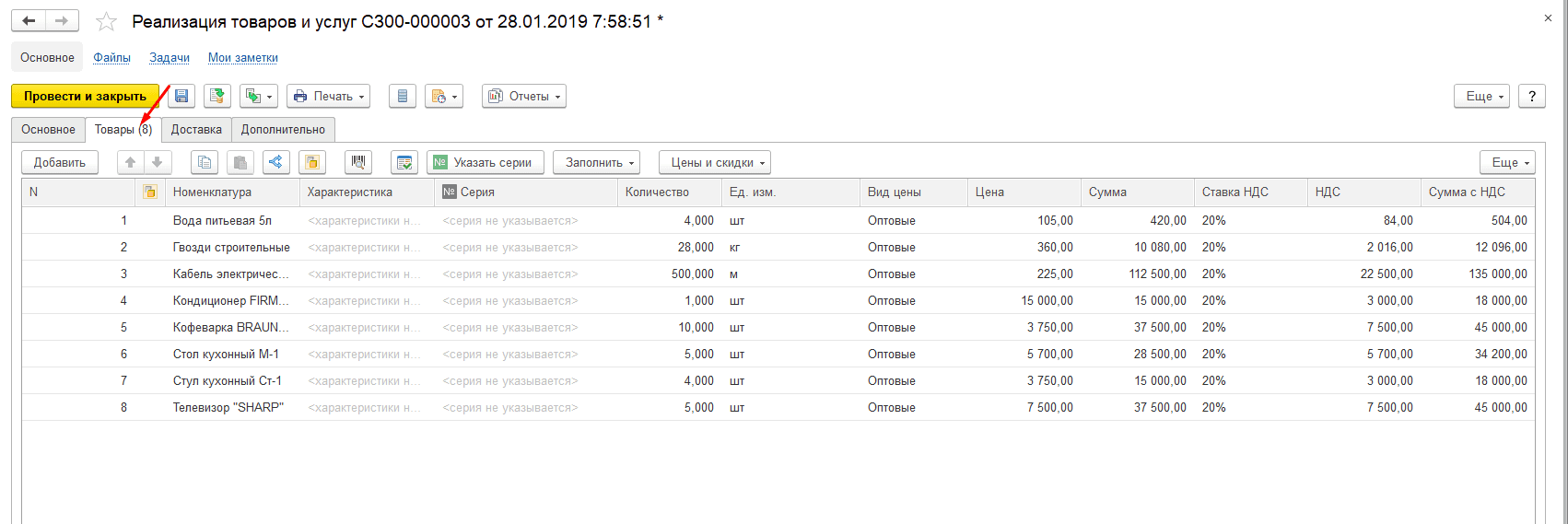Viewport: 1568px width, 524px height.
Task: Switch to the Дополнительно tab
Action: [x=283, y=129]
